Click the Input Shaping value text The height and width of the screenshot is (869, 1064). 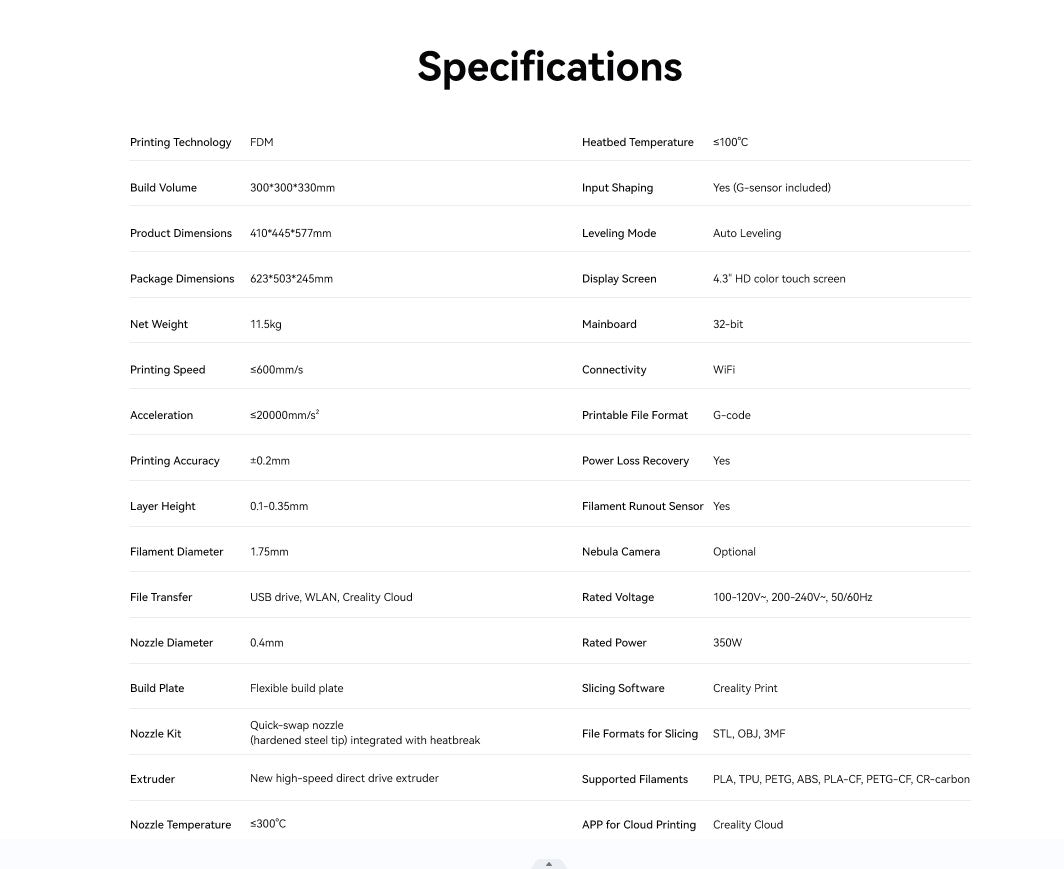(772, 187)
